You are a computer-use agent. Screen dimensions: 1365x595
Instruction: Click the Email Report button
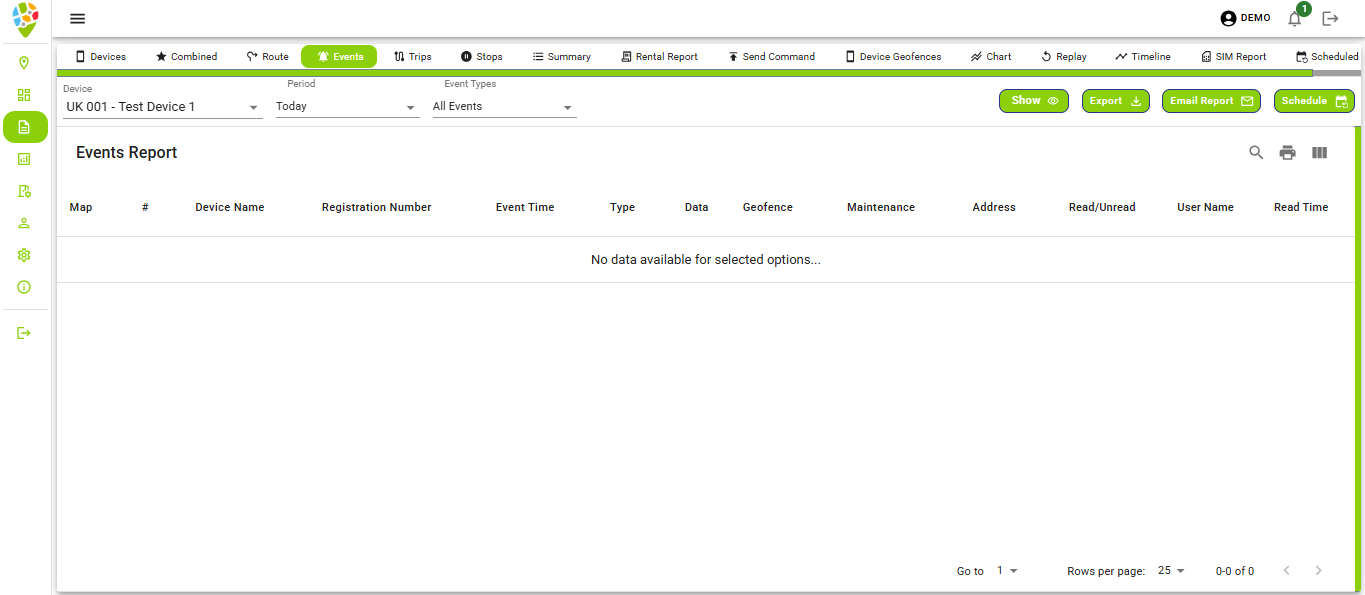(x=1210, y=101)
